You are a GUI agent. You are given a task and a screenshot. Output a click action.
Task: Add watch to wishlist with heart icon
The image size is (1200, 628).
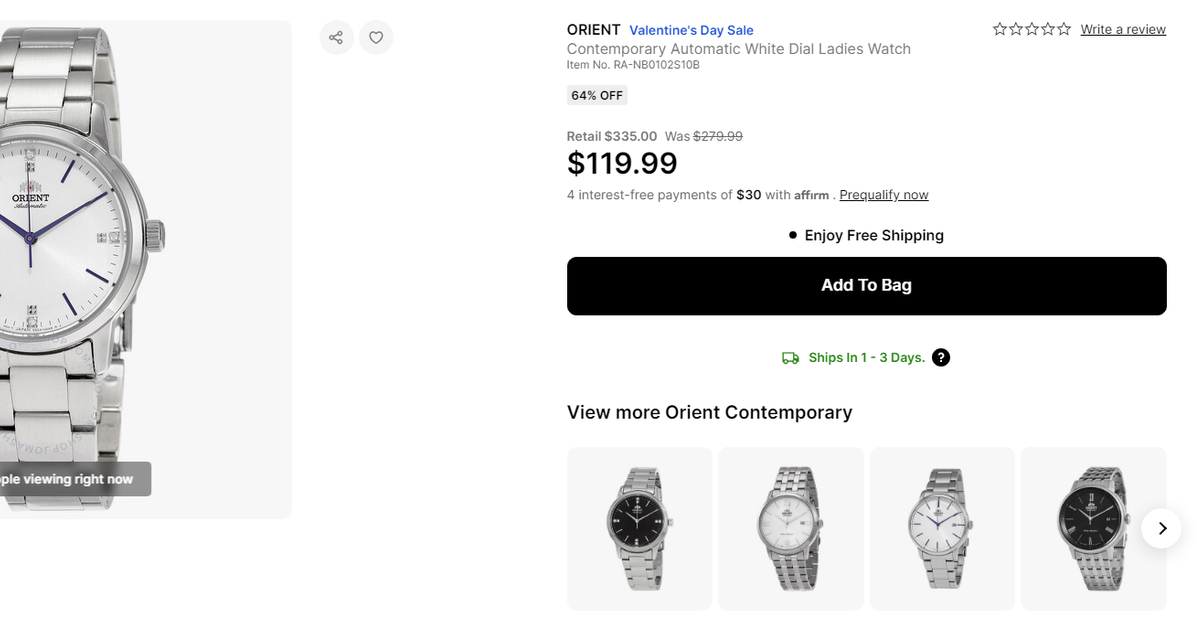(x=376, y=38)
